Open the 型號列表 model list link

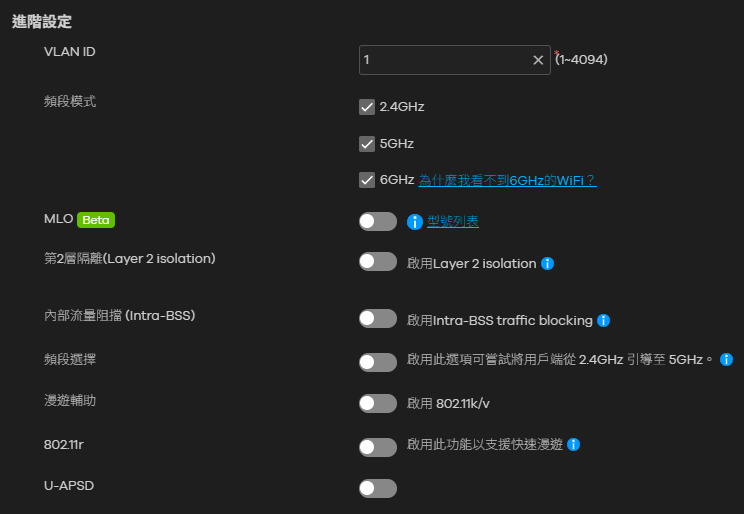pyautogui.click(x=453, y=221)
